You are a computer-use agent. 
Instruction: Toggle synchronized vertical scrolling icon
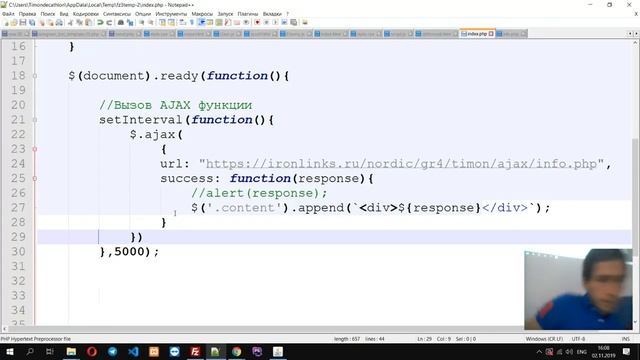point(162,22)
